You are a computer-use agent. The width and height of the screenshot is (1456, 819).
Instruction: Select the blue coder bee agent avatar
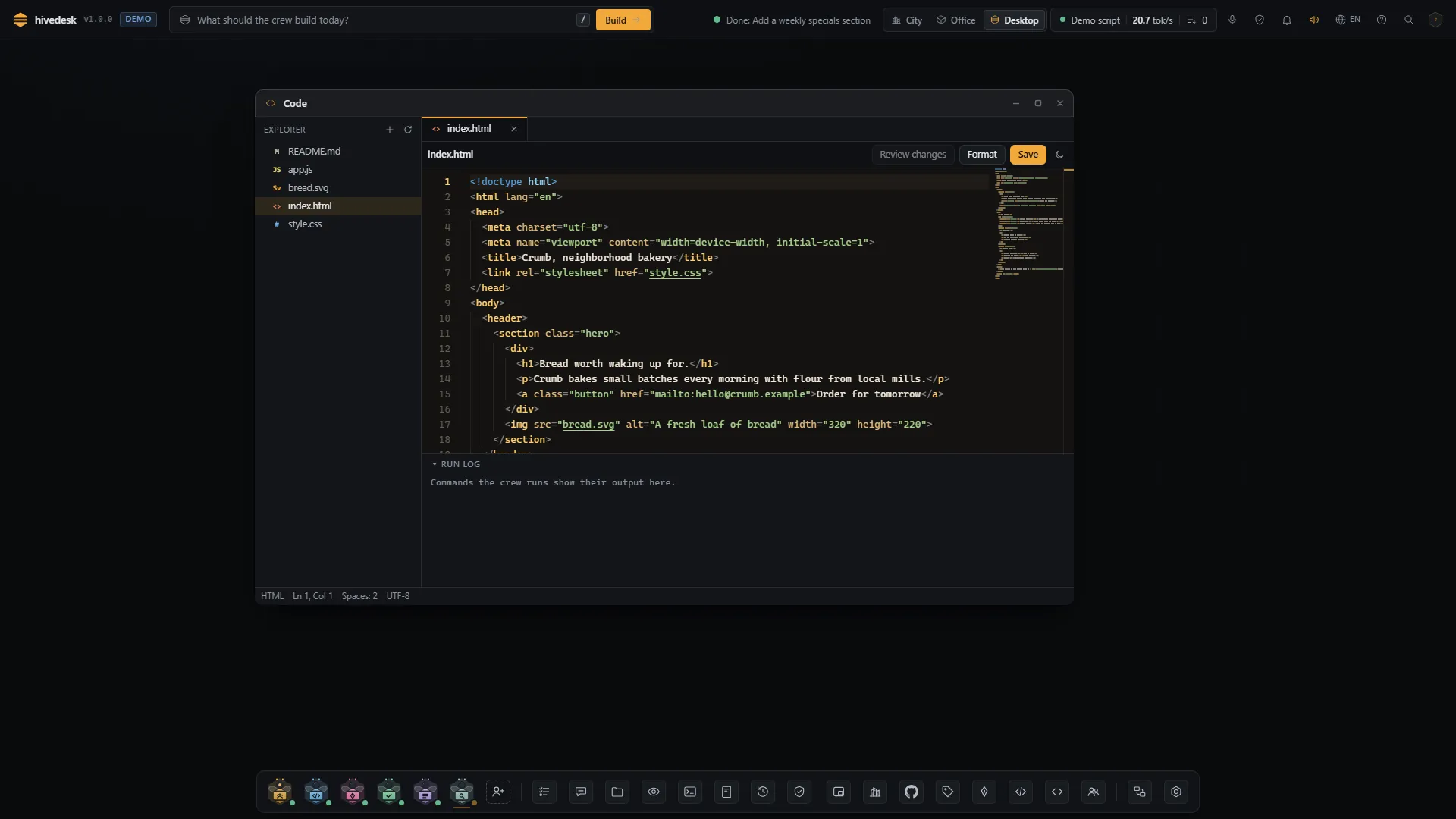pos(316,792)
